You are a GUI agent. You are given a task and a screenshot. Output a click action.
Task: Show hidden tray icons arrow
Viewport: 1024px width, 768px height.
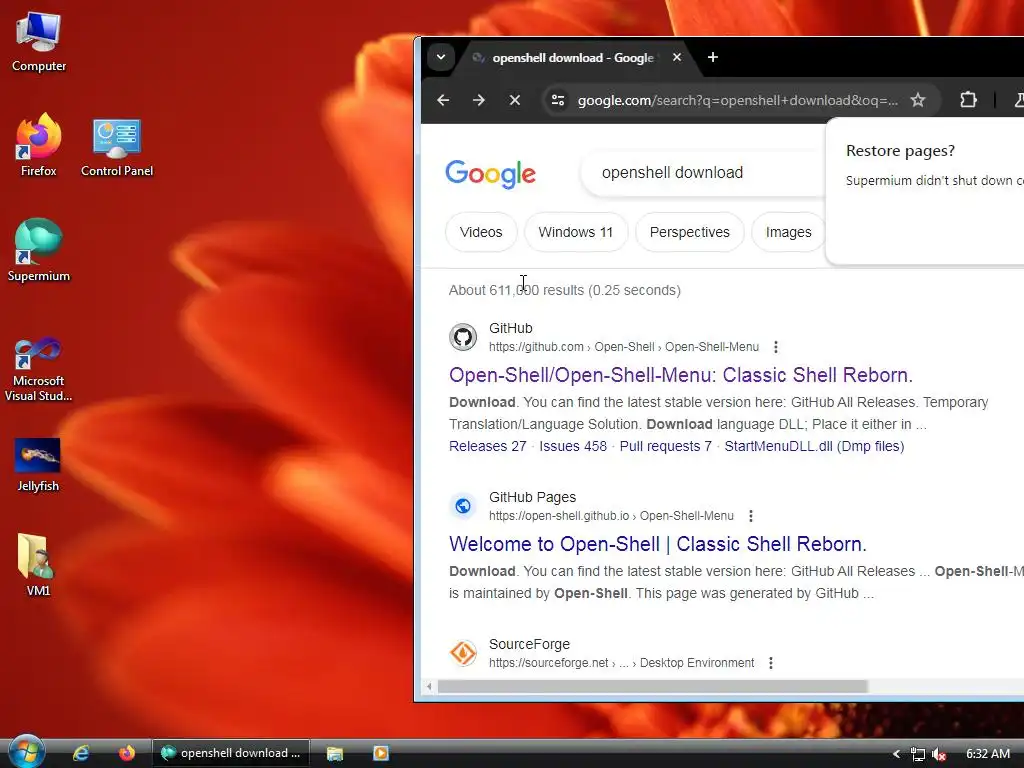[x=896, y=754]
